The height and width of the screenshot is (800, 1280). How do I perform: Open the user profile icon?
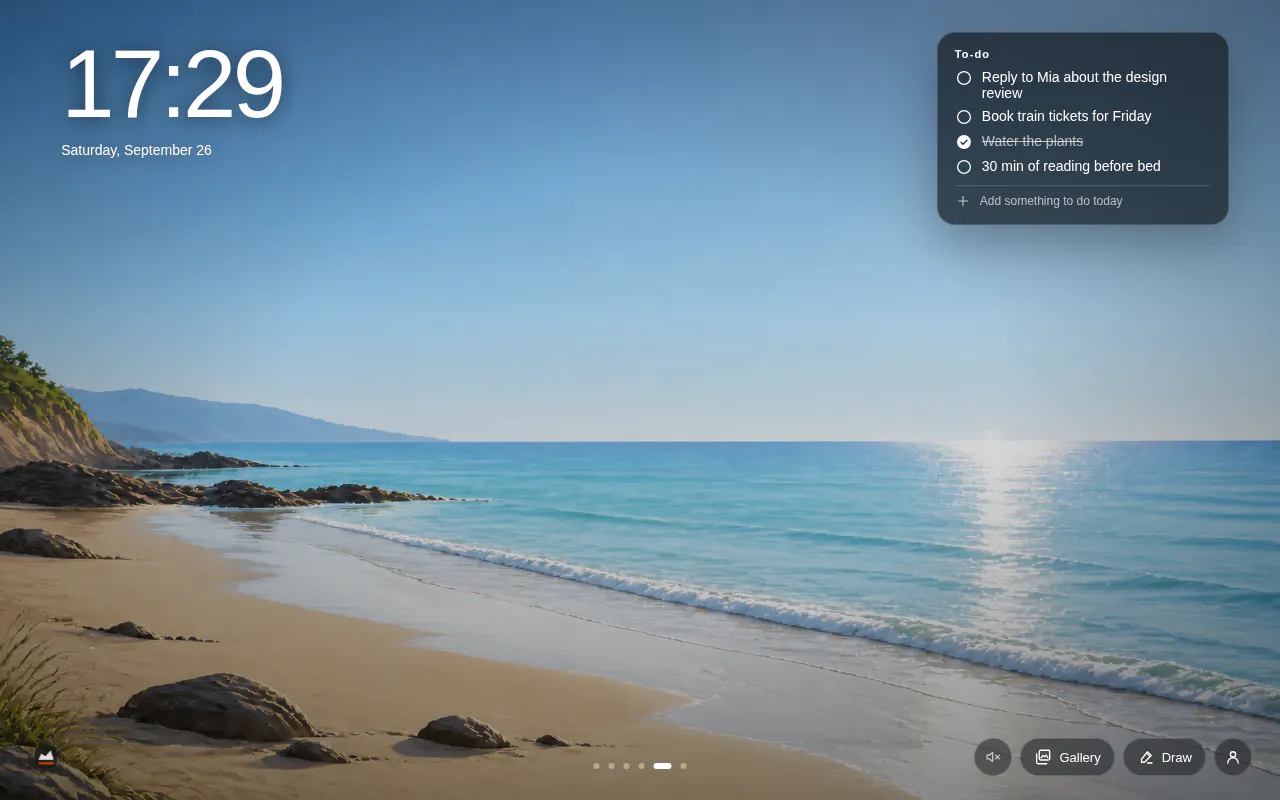tap(1233, 757)
